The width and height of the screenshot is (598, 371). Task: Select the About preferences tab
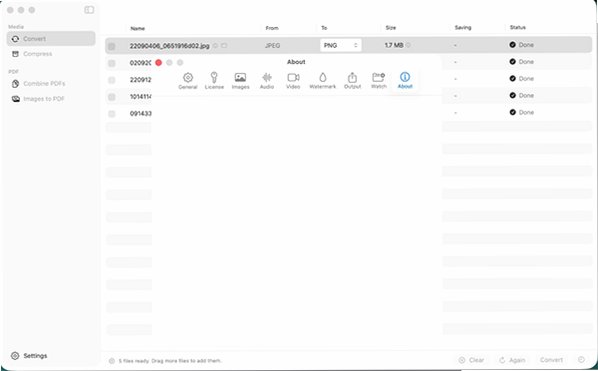point(405,81)
